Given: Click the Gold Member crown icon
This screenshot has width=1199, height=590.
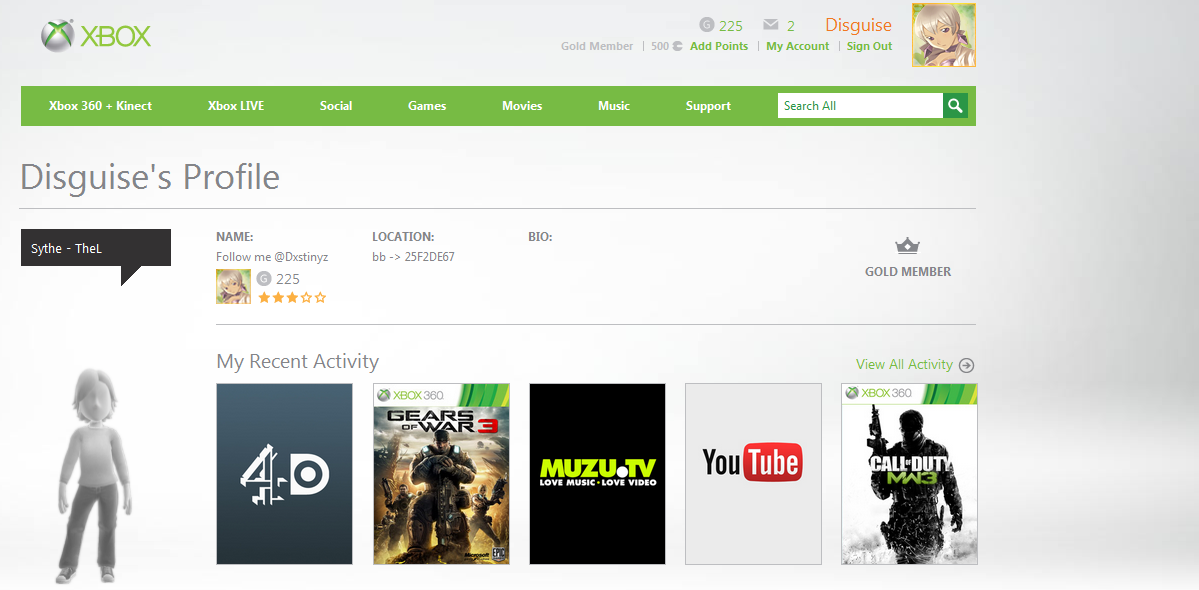Looking at the screenshot, I should [908, 246].
